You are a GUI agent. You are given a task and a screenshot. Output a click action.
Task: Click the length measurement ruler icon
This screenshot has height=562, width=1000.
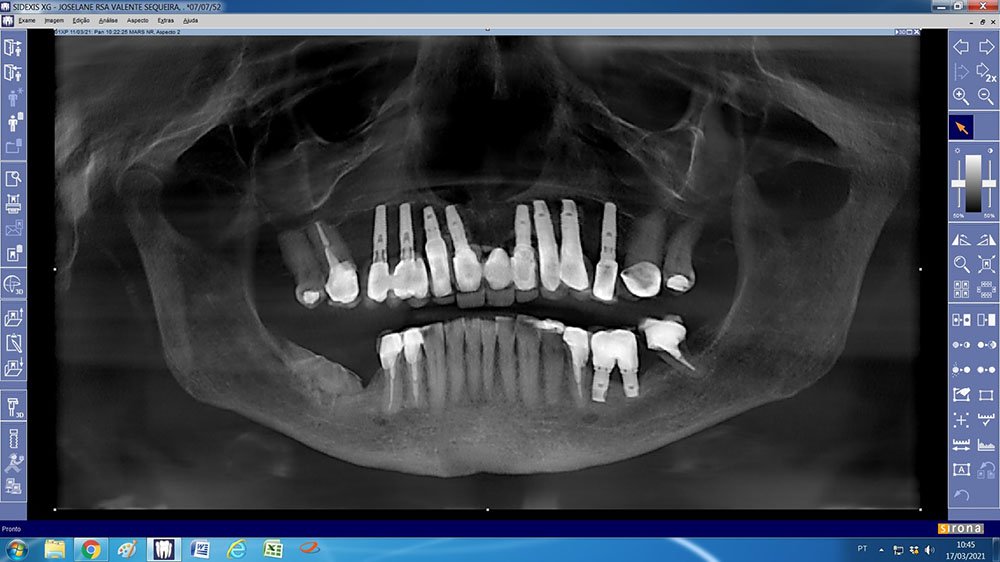960,445
